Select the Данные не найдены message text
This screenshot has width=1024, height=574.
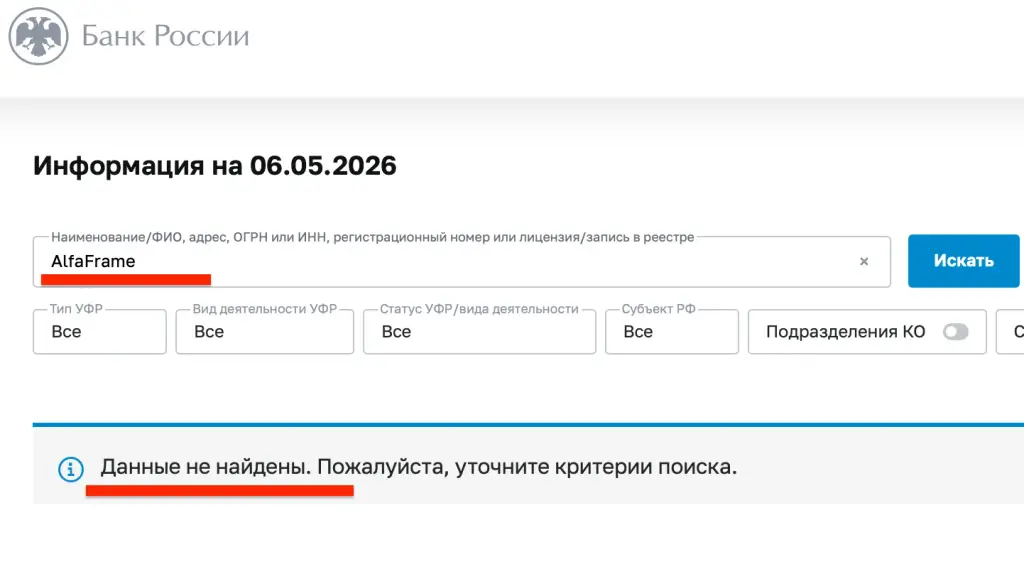click(206, 467)
